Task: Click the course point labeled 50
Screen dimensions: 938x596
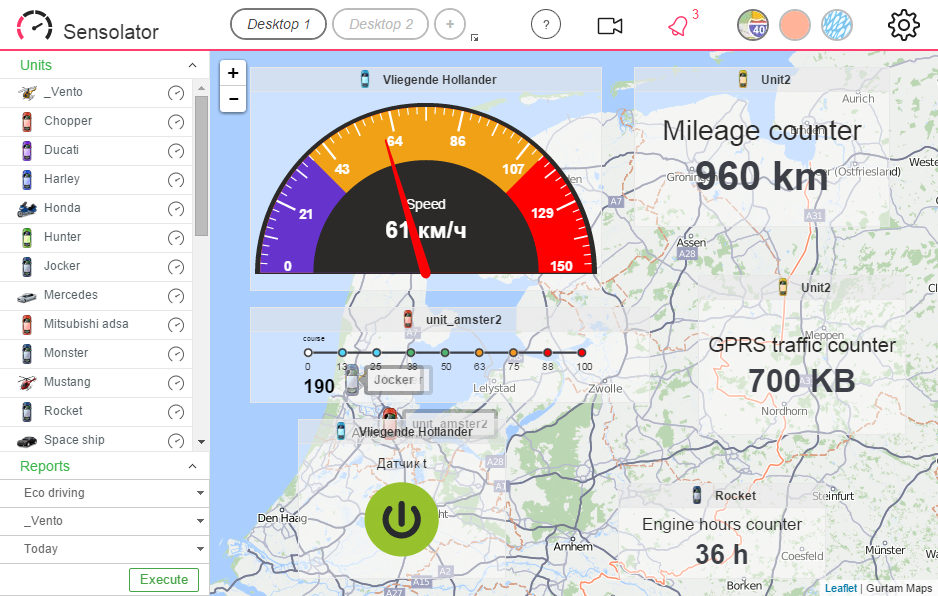Action: click(445, 352)
